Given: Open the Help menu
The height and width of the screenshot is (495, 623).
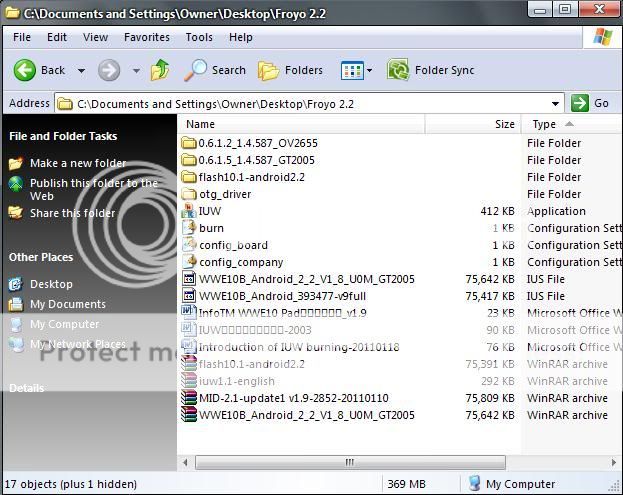Looking at the screenshot, I should [241, 37].
